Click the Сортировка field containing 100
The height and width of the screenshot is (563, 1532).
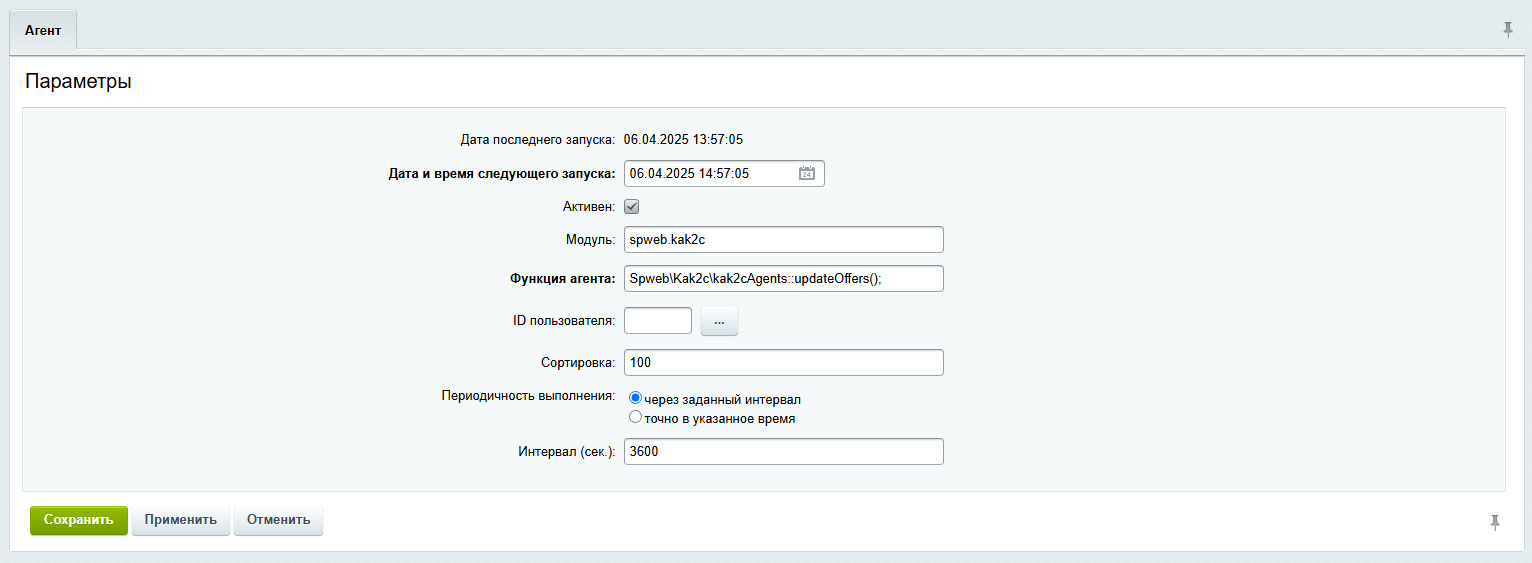pyautogui.click(x=783, y=363)
